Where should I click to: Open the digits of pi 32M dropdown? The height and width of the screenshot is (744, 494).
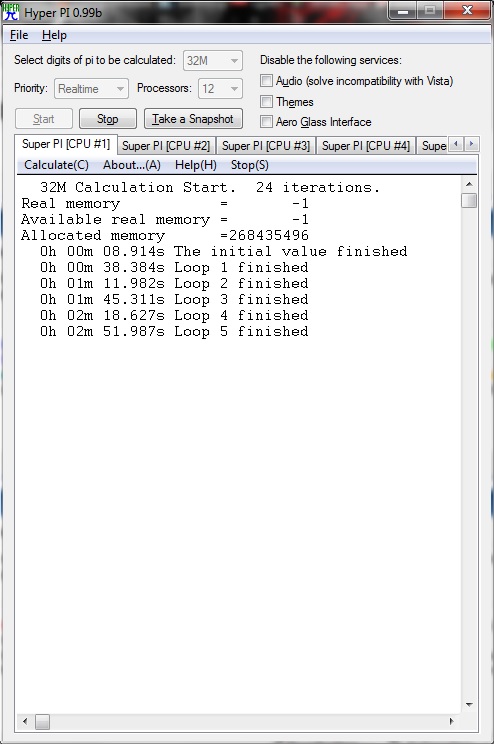[213, 61]
